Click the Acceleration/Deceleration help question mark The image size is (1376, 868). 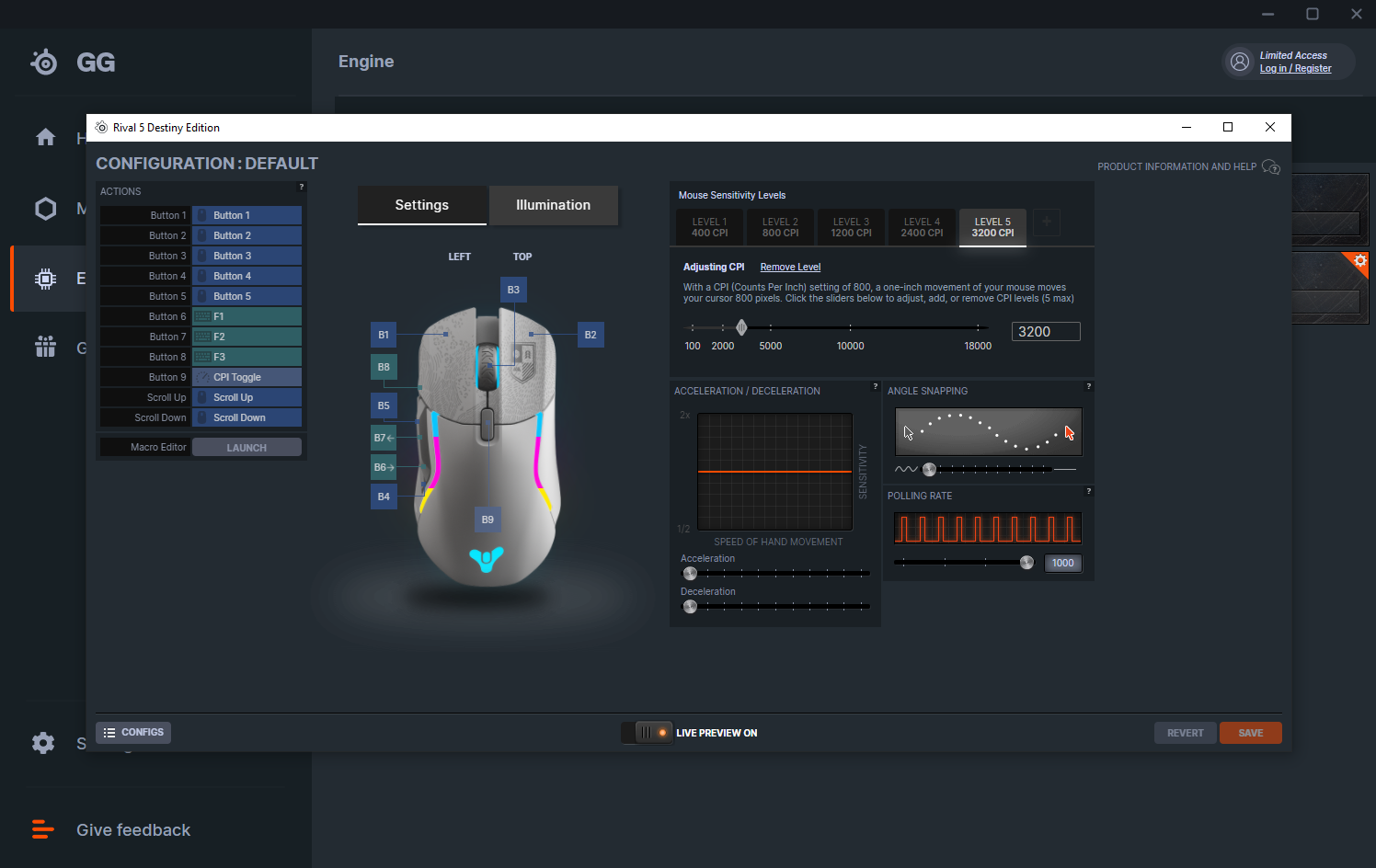click(x=875, y=386)
